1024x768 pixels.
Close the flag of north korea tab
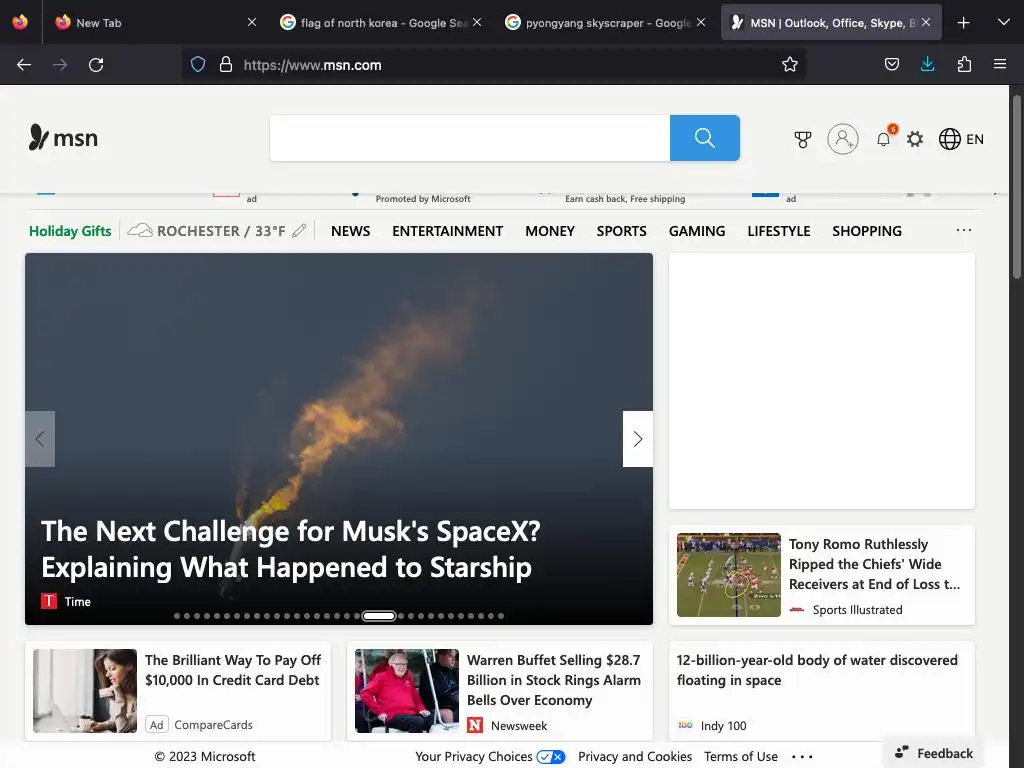point(477,22)
